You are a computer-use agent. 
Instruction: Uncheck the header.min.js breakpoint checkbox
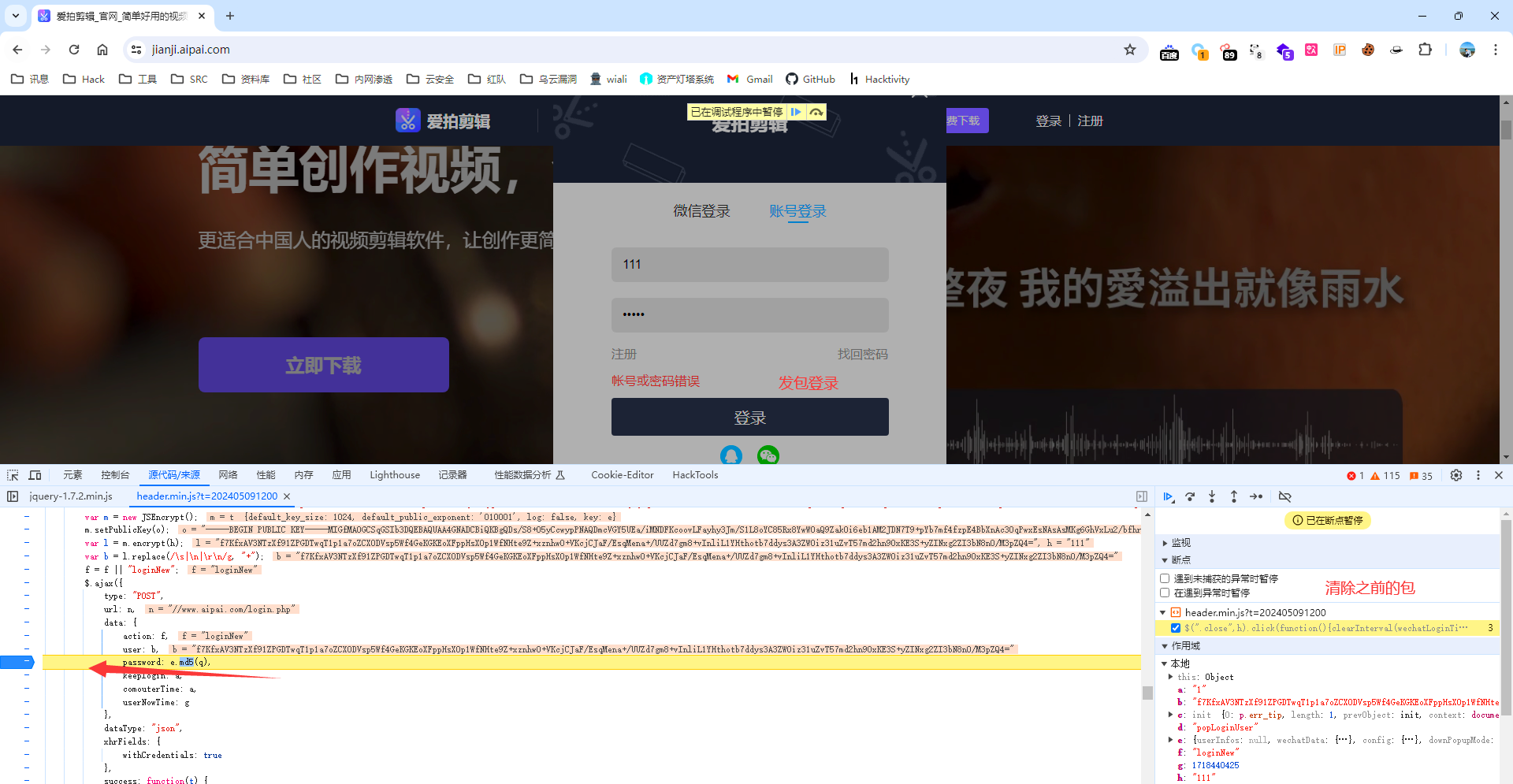(x=1176, y=628)
